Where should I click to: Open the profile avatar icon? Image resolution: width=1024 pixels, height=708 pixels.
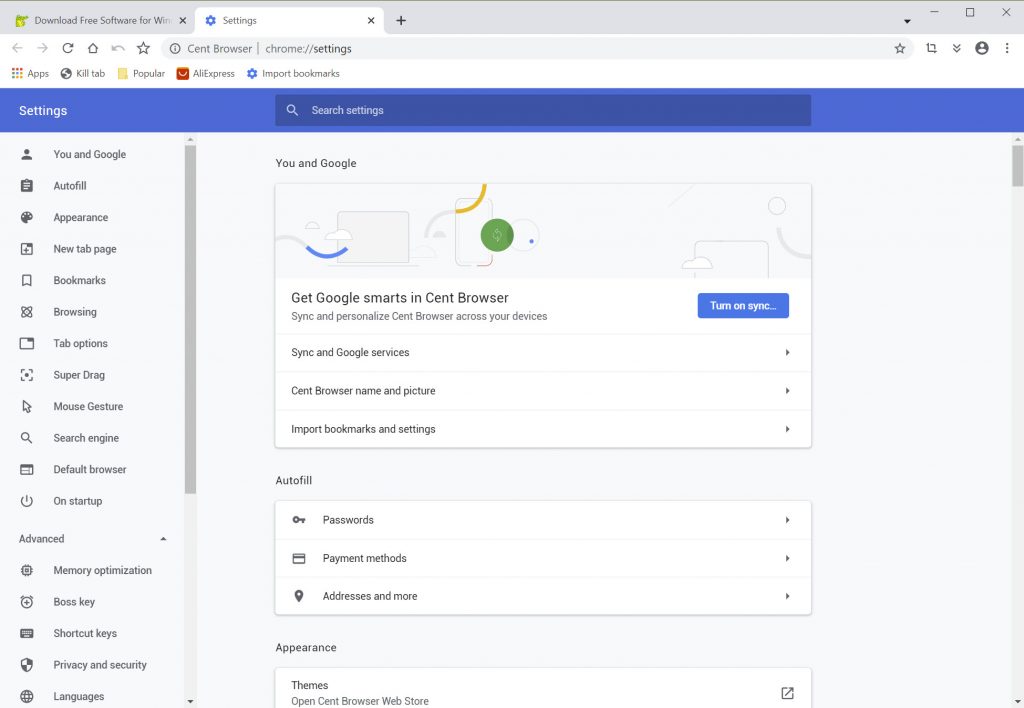tap(982, 48)
